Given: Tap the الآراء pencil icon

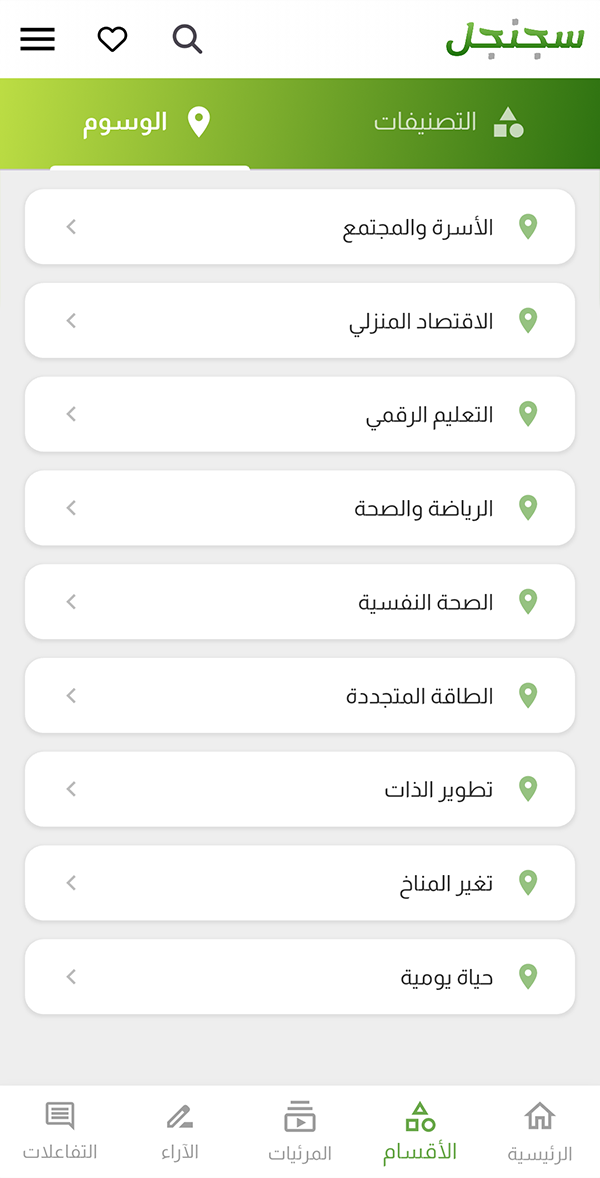Looking at the screenshot, I should (179, 1116).
